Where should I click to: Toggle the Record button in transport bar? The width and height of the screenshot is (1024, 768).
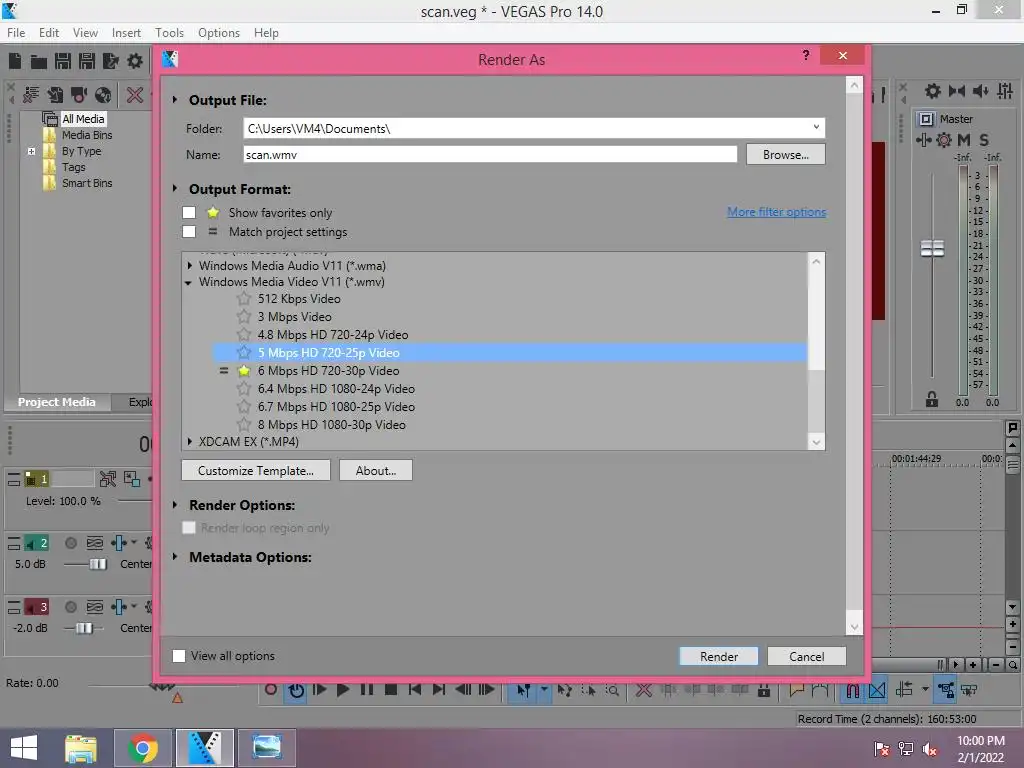tap(271, 690)
